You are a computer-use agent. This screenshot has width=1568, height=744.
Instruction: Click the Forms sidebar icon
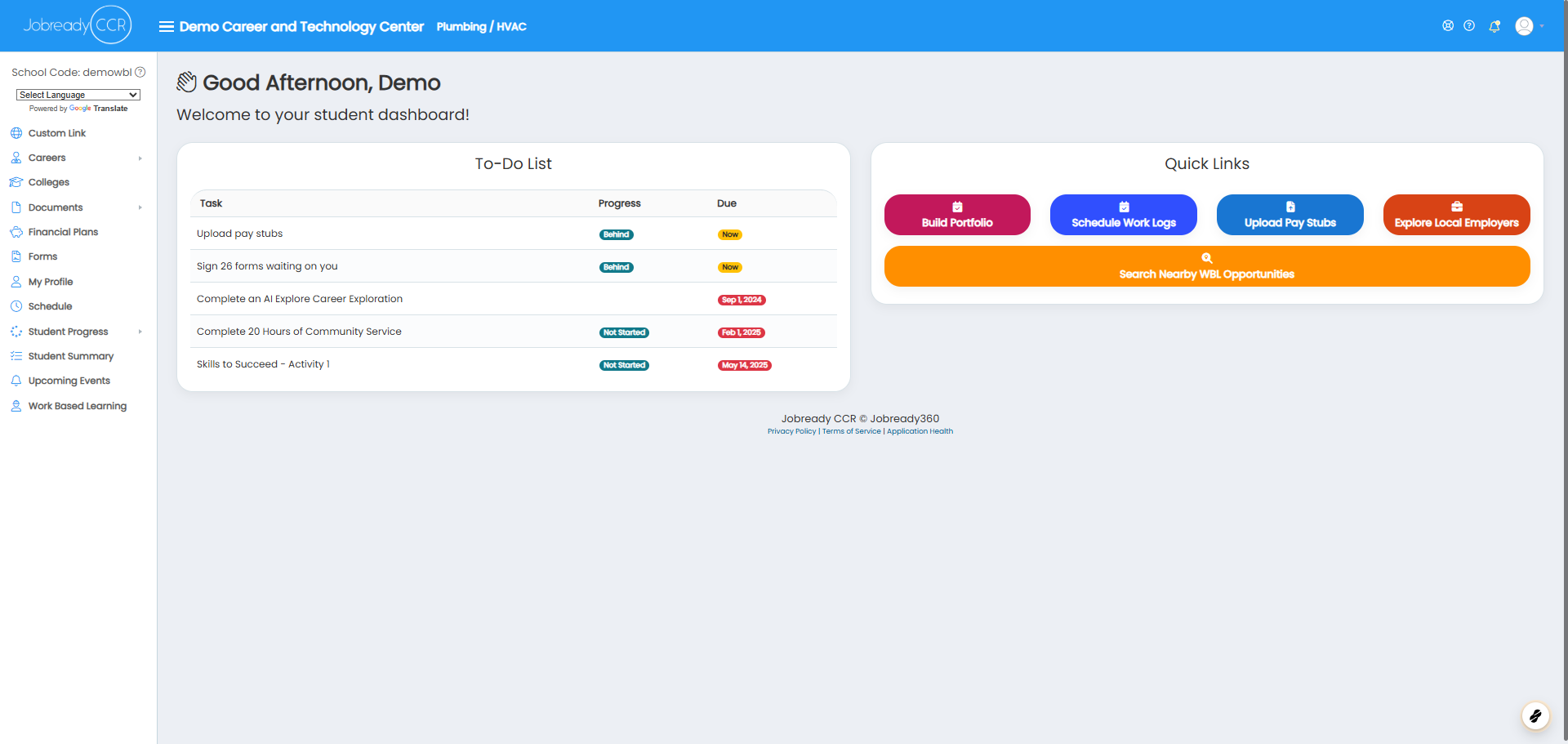coord(16,256)
